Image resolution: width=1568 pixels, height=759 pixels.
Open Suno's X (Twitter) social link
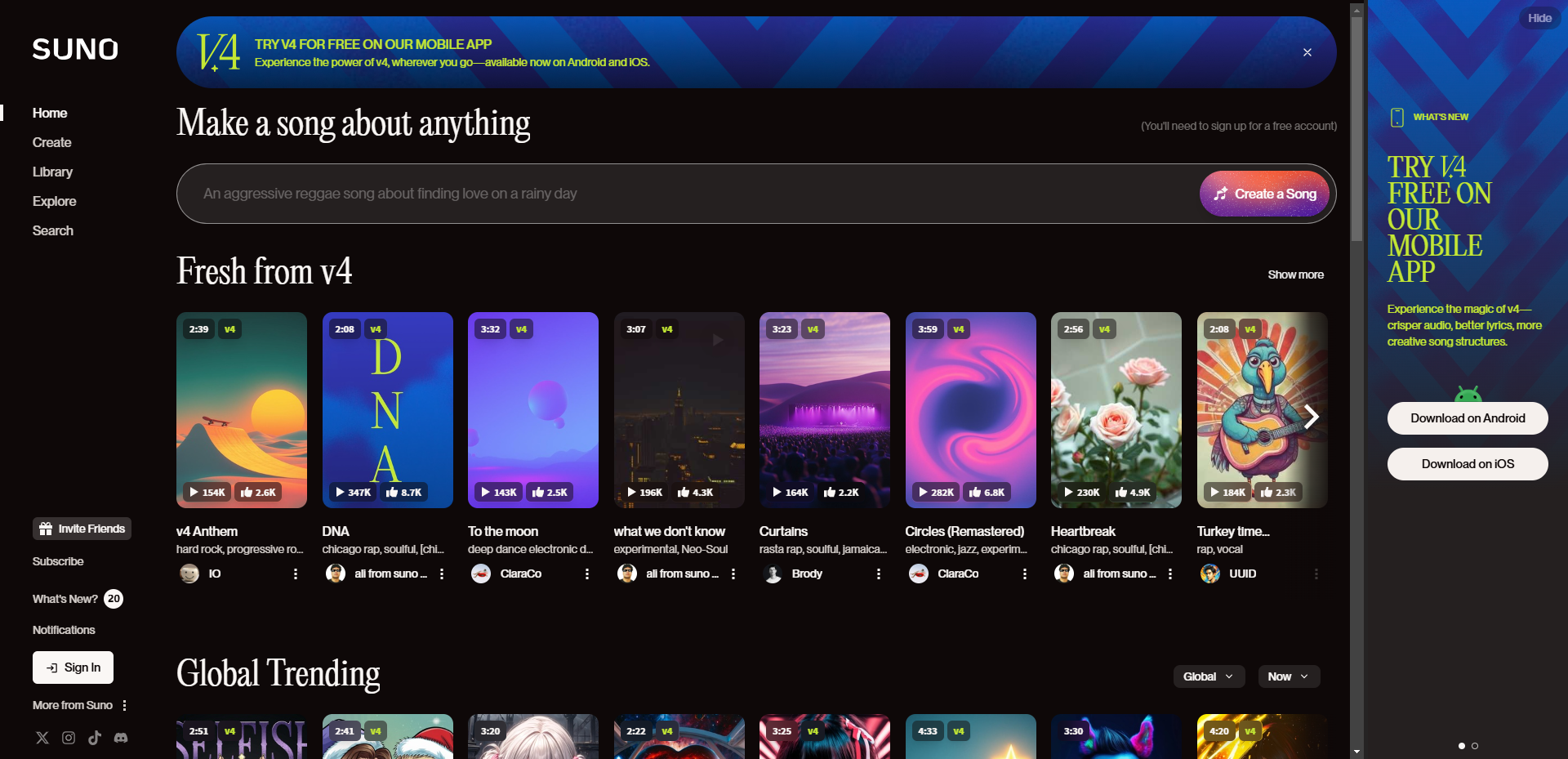(x=42, y=738)
